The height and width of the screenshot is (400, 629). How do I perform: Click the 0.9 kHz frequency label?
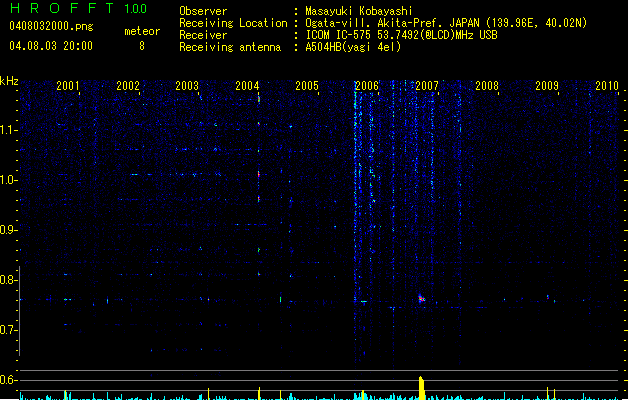pos(8,230)
